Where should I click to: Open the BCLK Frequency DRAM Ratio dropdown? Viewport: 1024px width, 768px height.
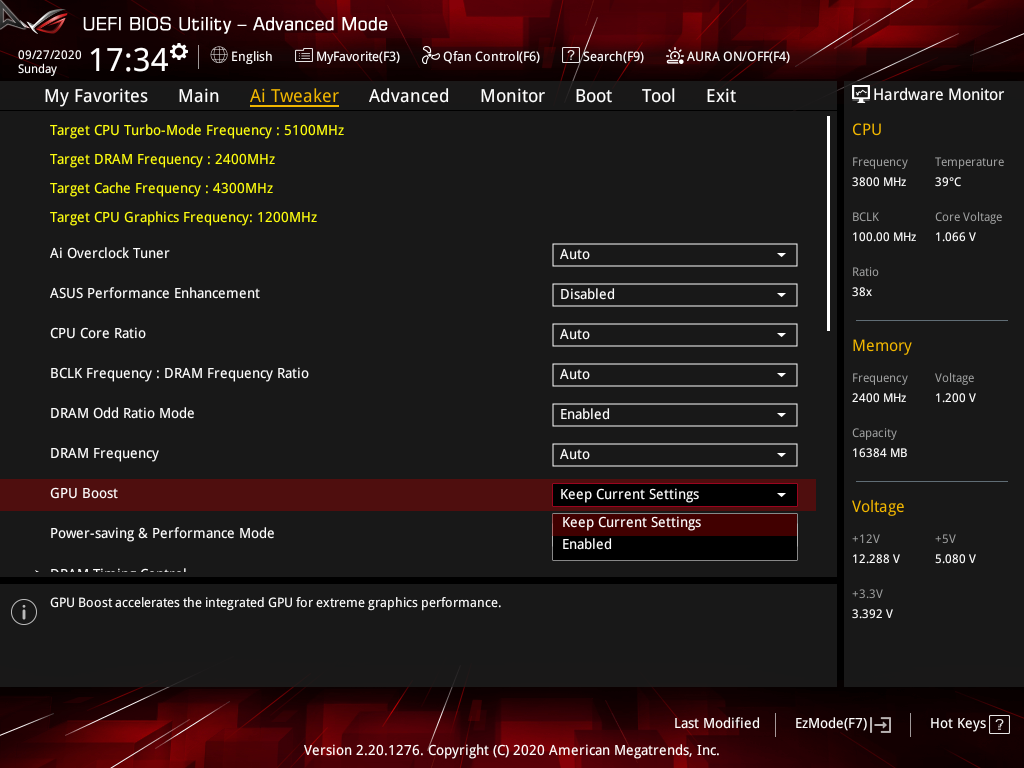click(675, 374)
